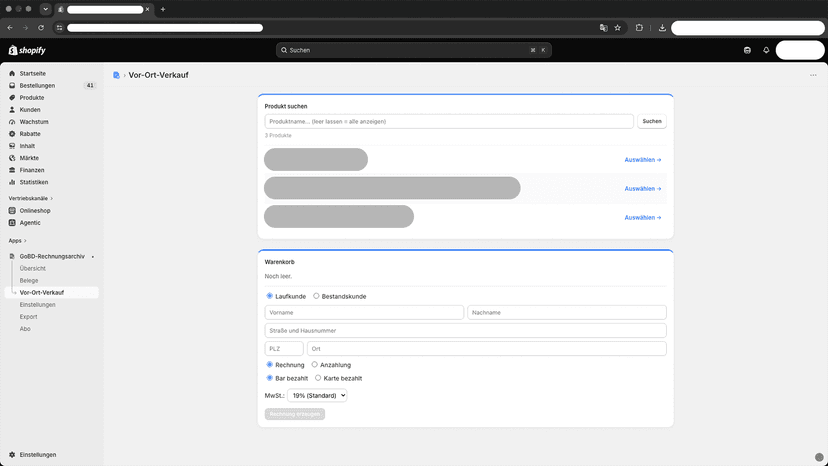Viewport: 828px width, 466px height.
Task: Go forward with the browser arrow
Action: point(25,27)
